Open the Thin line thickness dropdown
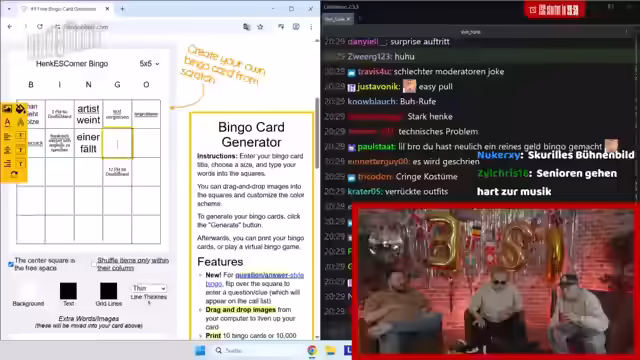This screenshot has width=640, height=360. 149,288
